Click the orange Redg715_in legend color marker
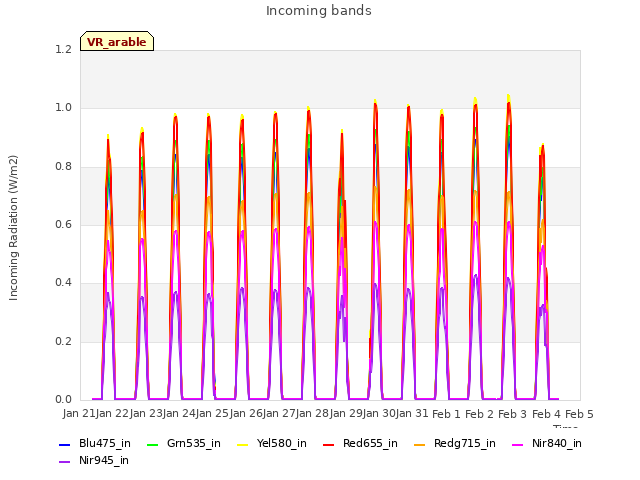This screenshot has width=640, height=480. point(420,444)
